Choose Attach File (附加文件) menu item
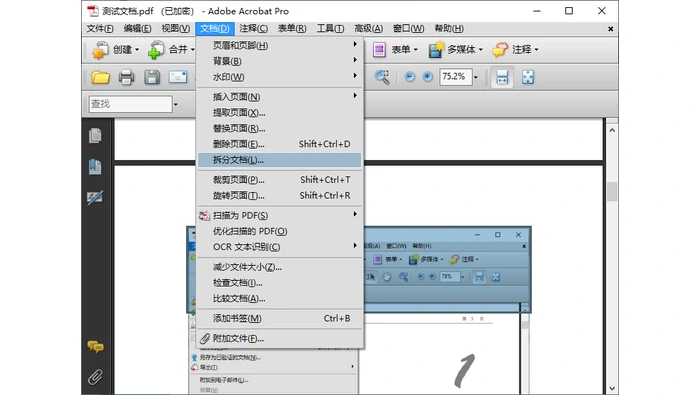The image size is (700, 395). tap(279, 338)
